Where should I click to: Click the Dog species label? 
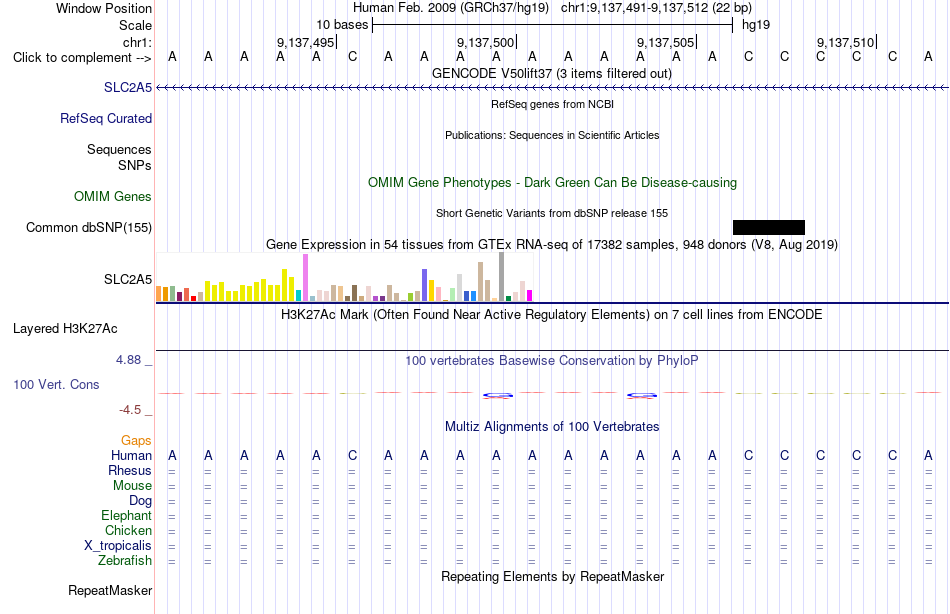pyautogui.click(x=141, y=501)
